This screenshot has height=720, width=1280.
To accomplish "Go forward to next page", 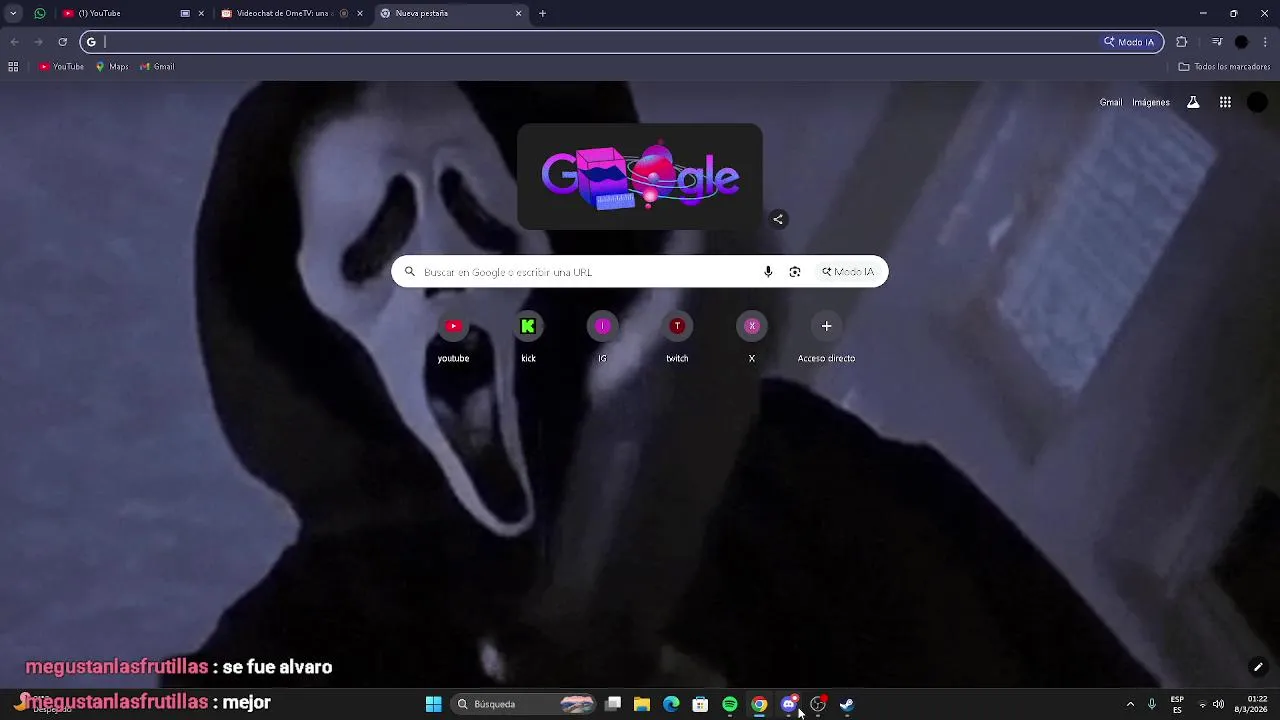I will (38, 42).
